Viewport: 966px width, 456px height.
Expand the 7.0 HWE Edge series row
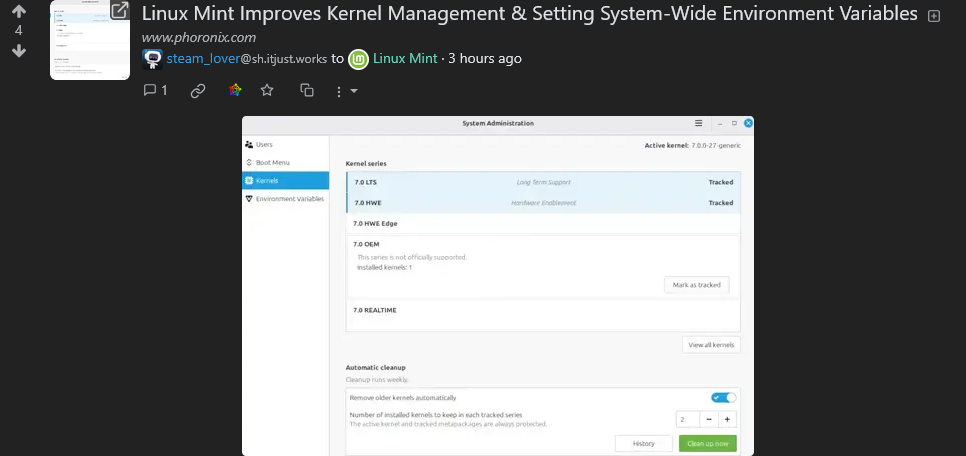click(543, 224)
